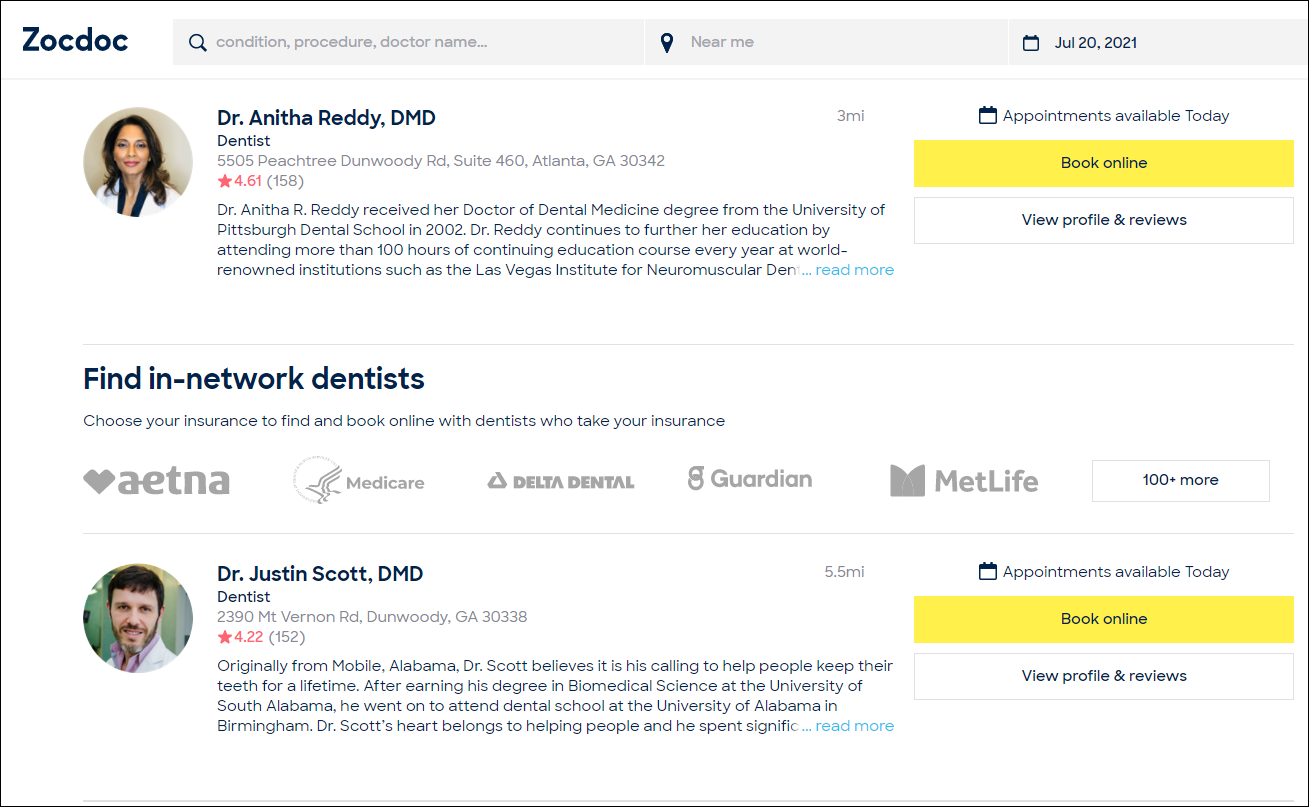Click the address 2390 Mt Vernon Rd, Dunwoody

pos(372,617)
